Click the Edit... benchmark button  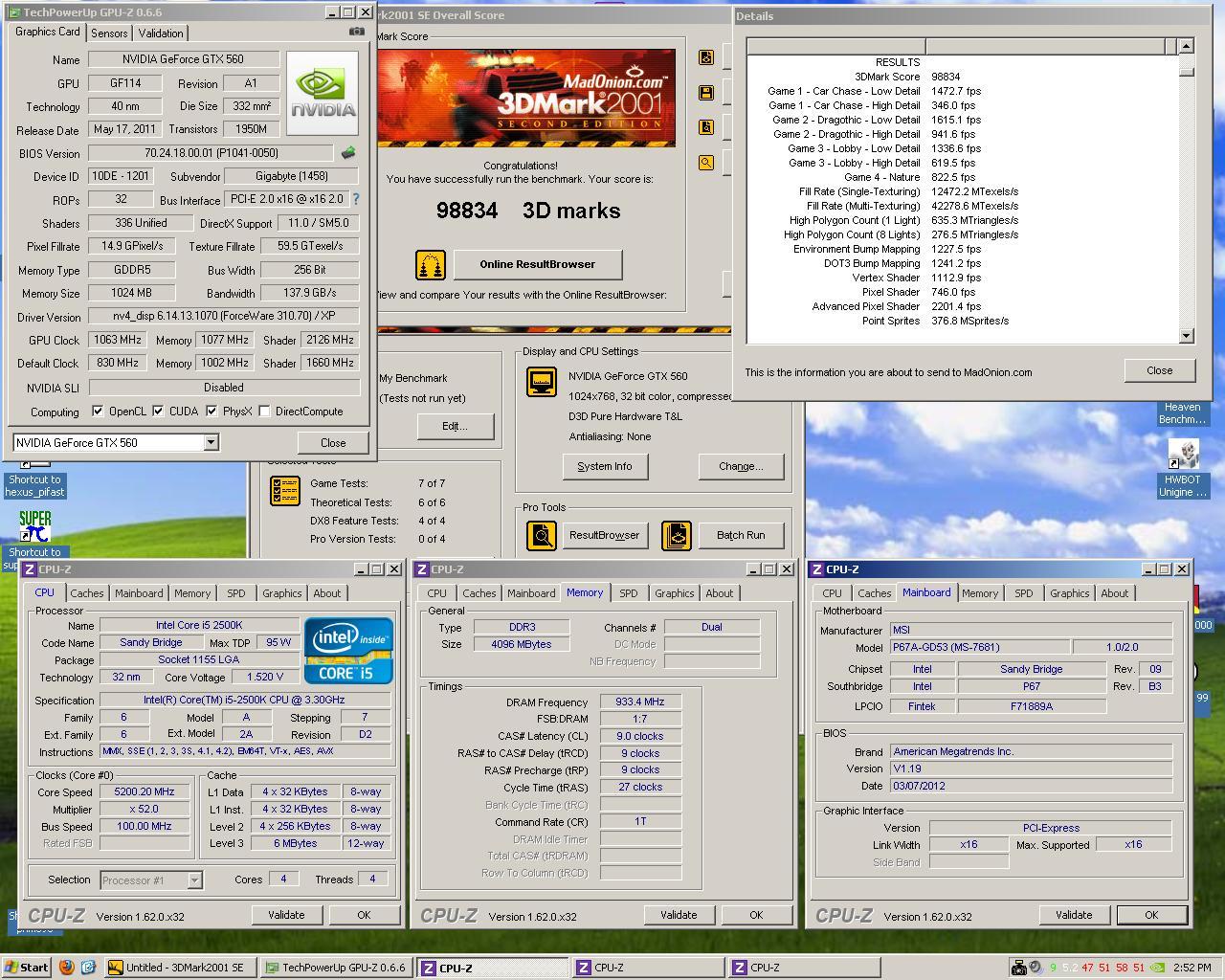point(455,426)
